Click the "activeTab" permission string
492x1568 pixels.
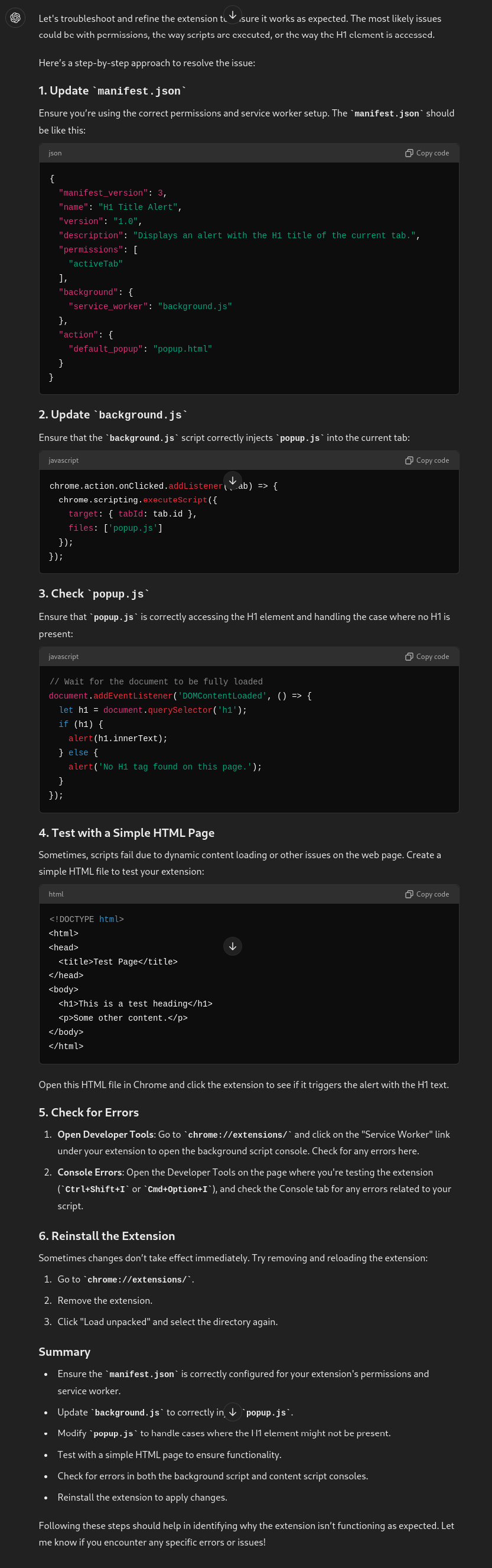coord(96,264)
